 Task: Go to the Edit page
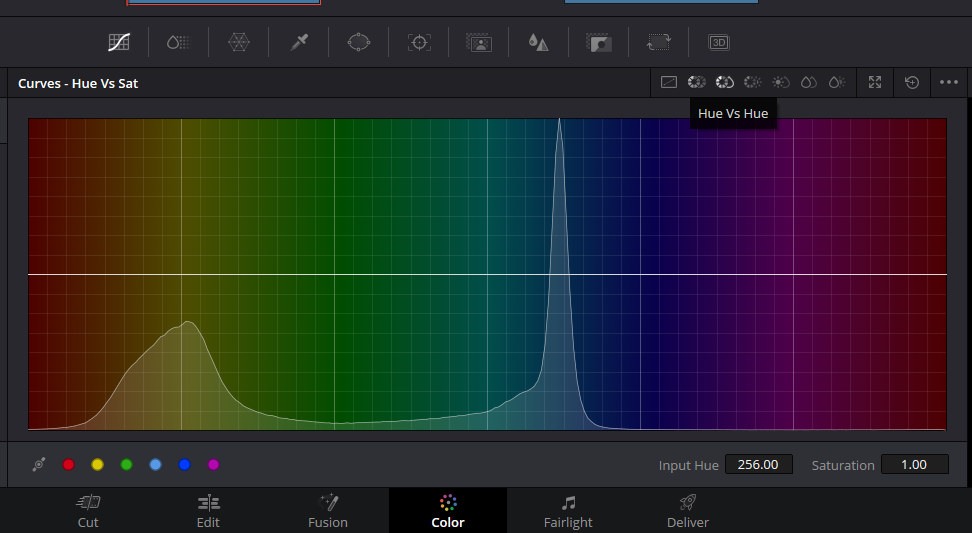click(x=208, y=511)
